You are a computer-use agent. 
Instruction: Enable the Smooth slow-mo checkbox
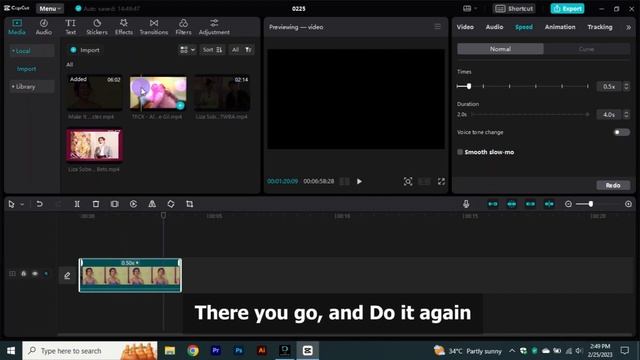[460, 152]
